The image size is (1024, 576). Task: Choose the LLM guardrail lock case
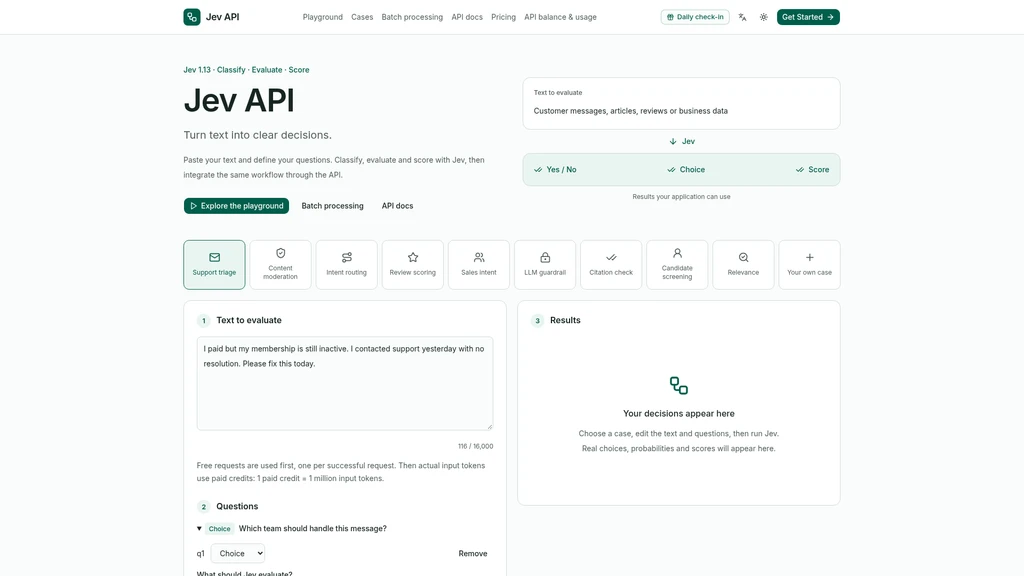545,264
